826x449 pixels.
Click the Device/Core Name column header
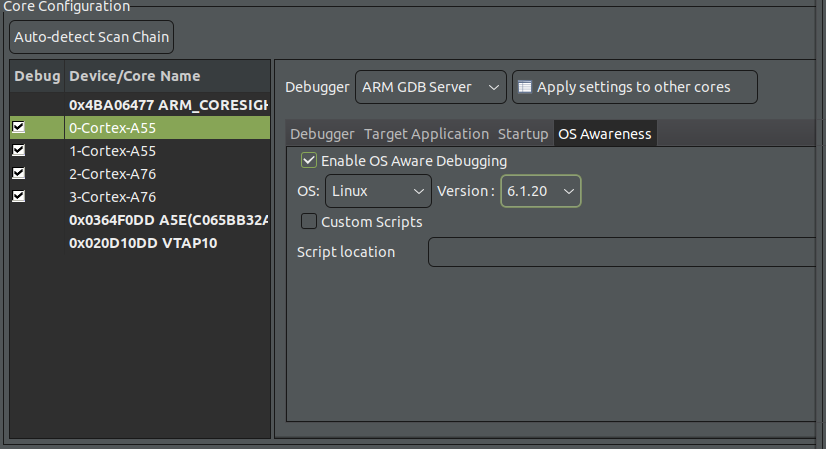(135, 76)
